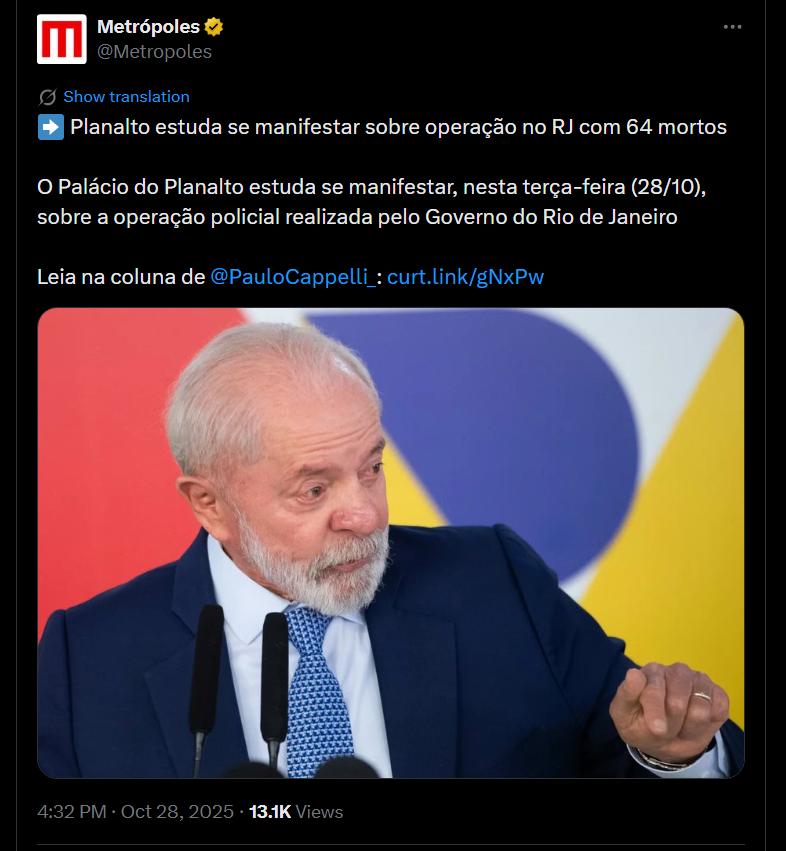
Task: Click the paragraph starting with O Palácio do Planalto
Action: (x=371, y=202)
